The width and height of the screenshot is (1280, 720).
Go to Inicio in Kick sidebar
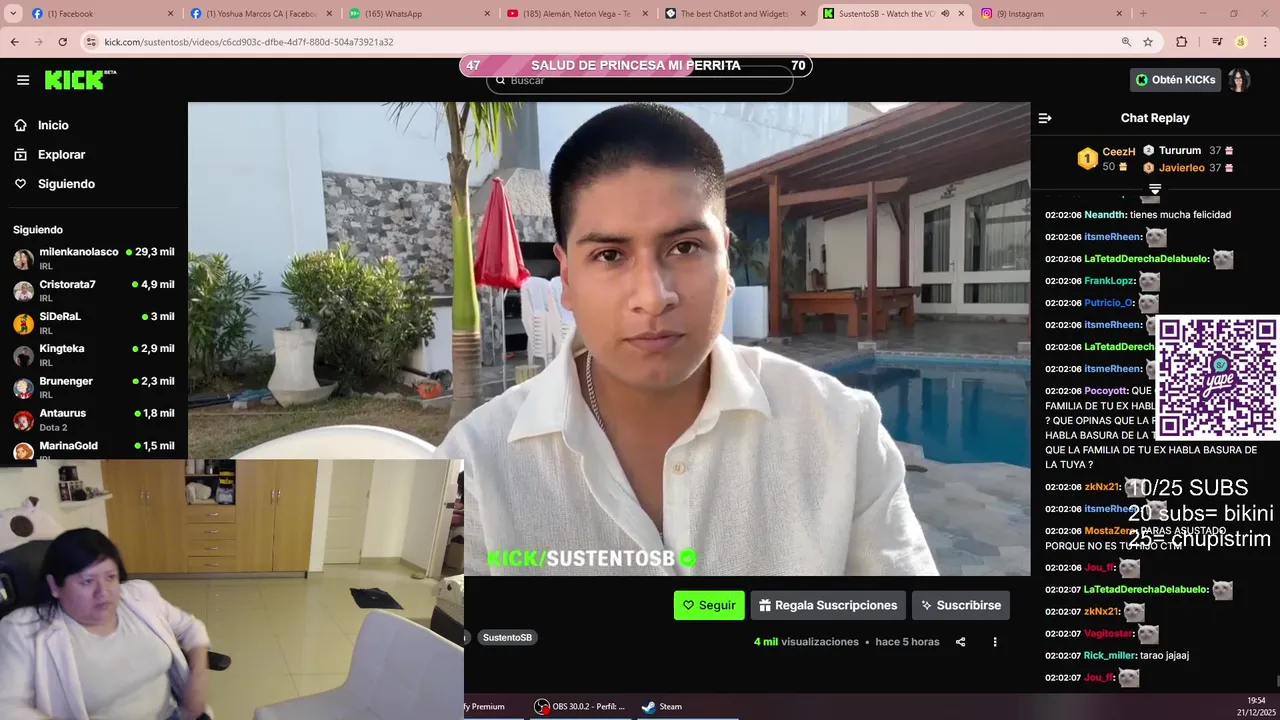coord(53,125)
